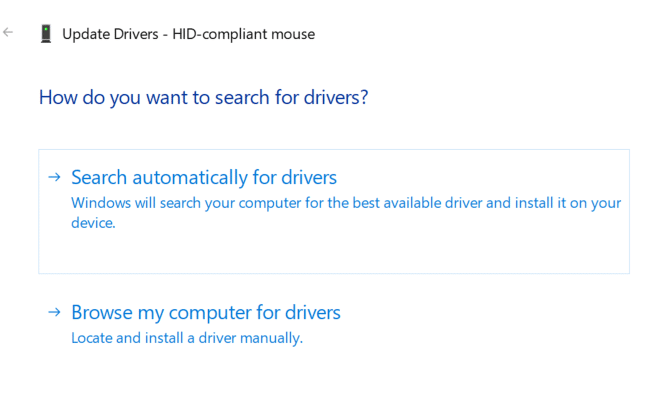Click the 'Update Drivers - HID-compliant mouse' title
The height and width of the screenshot is (417, 653).
[188, 34]
